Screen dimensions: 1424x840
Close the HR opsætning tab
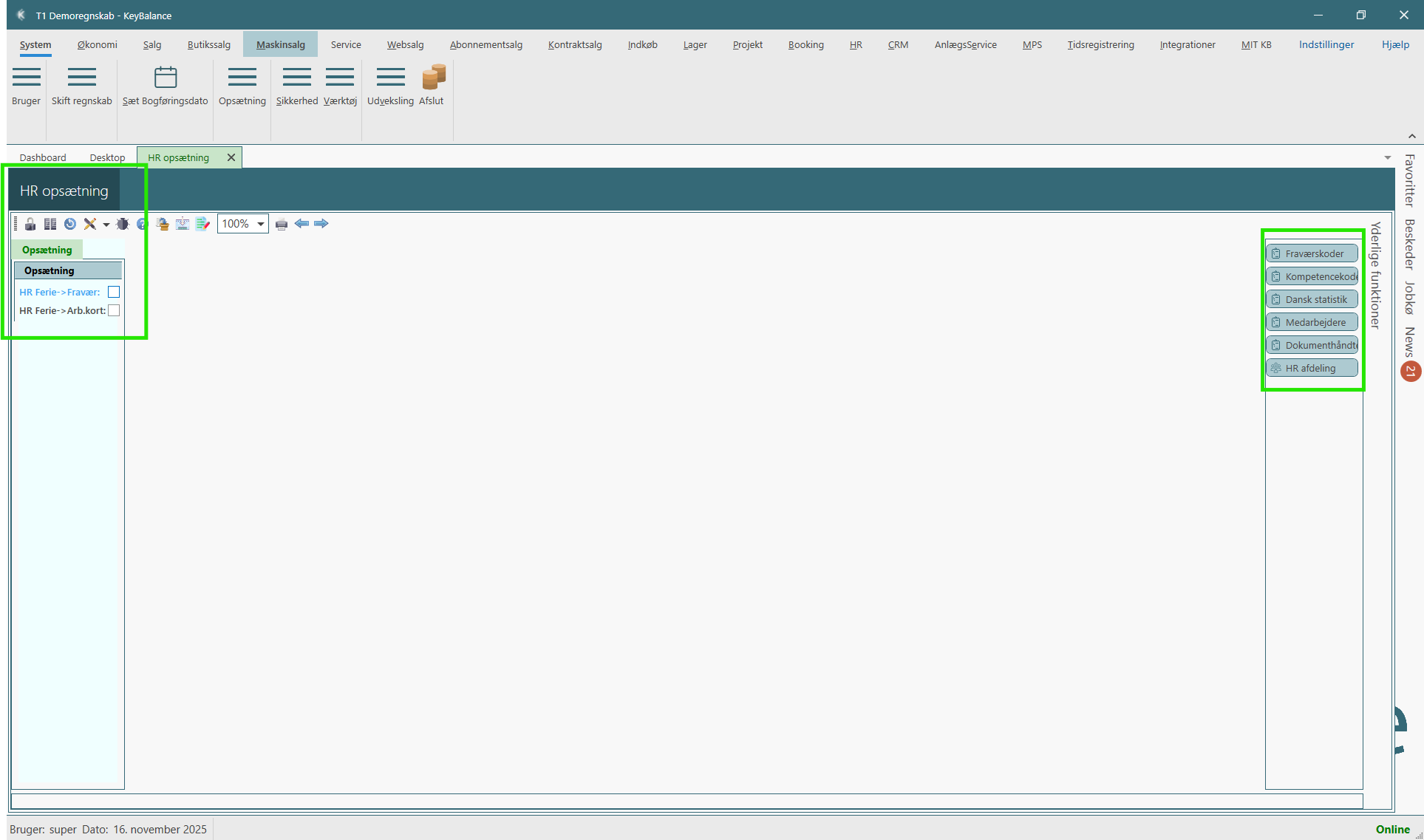click(x=231, y=157)
